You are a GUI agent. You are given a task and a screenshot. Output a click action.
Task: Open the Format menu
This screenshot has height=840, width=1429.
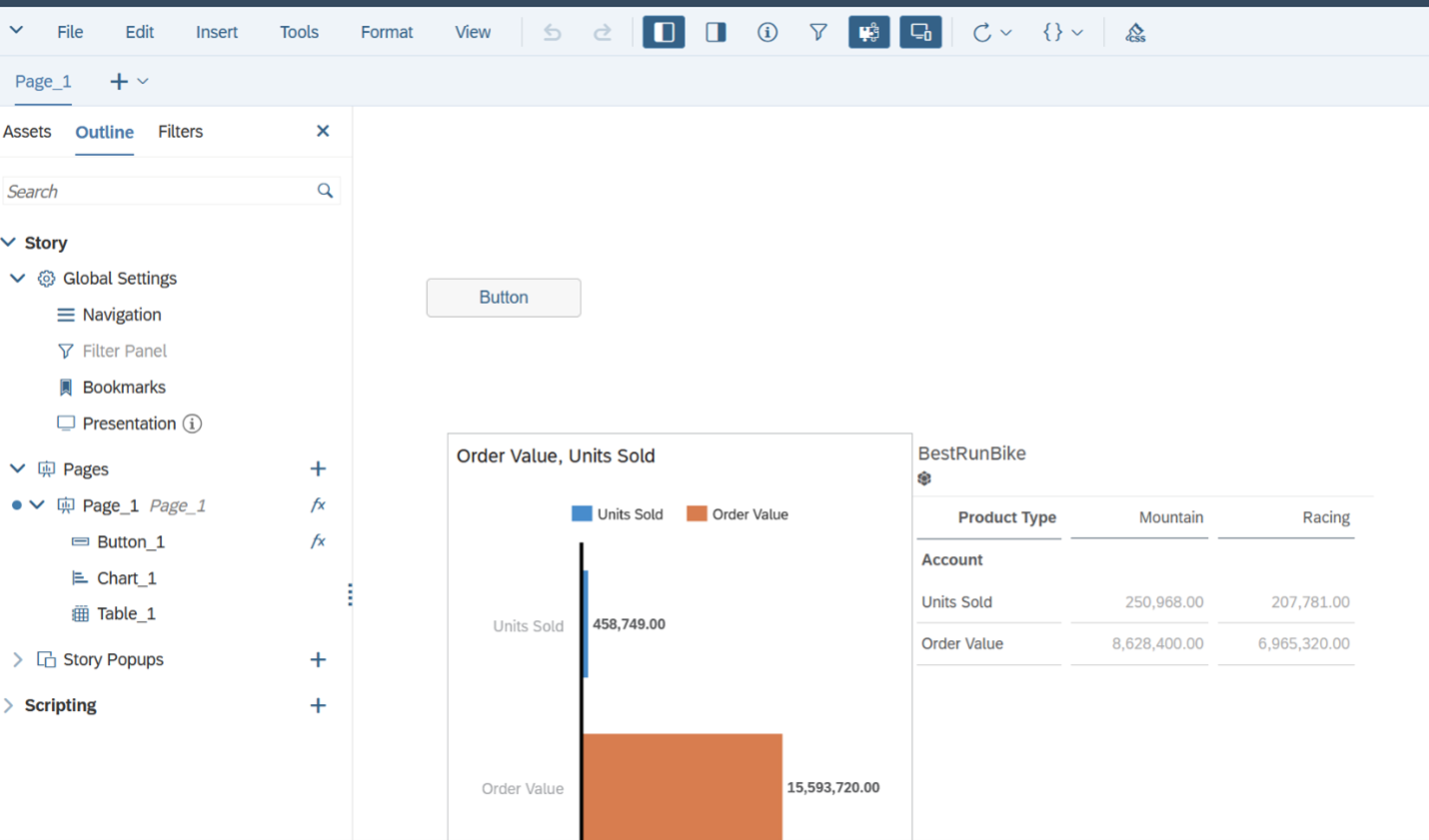click(387, 31)
